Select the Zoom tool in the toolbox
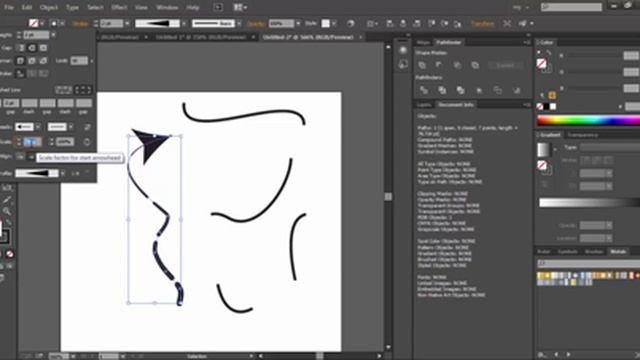Screen dimensions: 640x360 coord(7,211)
